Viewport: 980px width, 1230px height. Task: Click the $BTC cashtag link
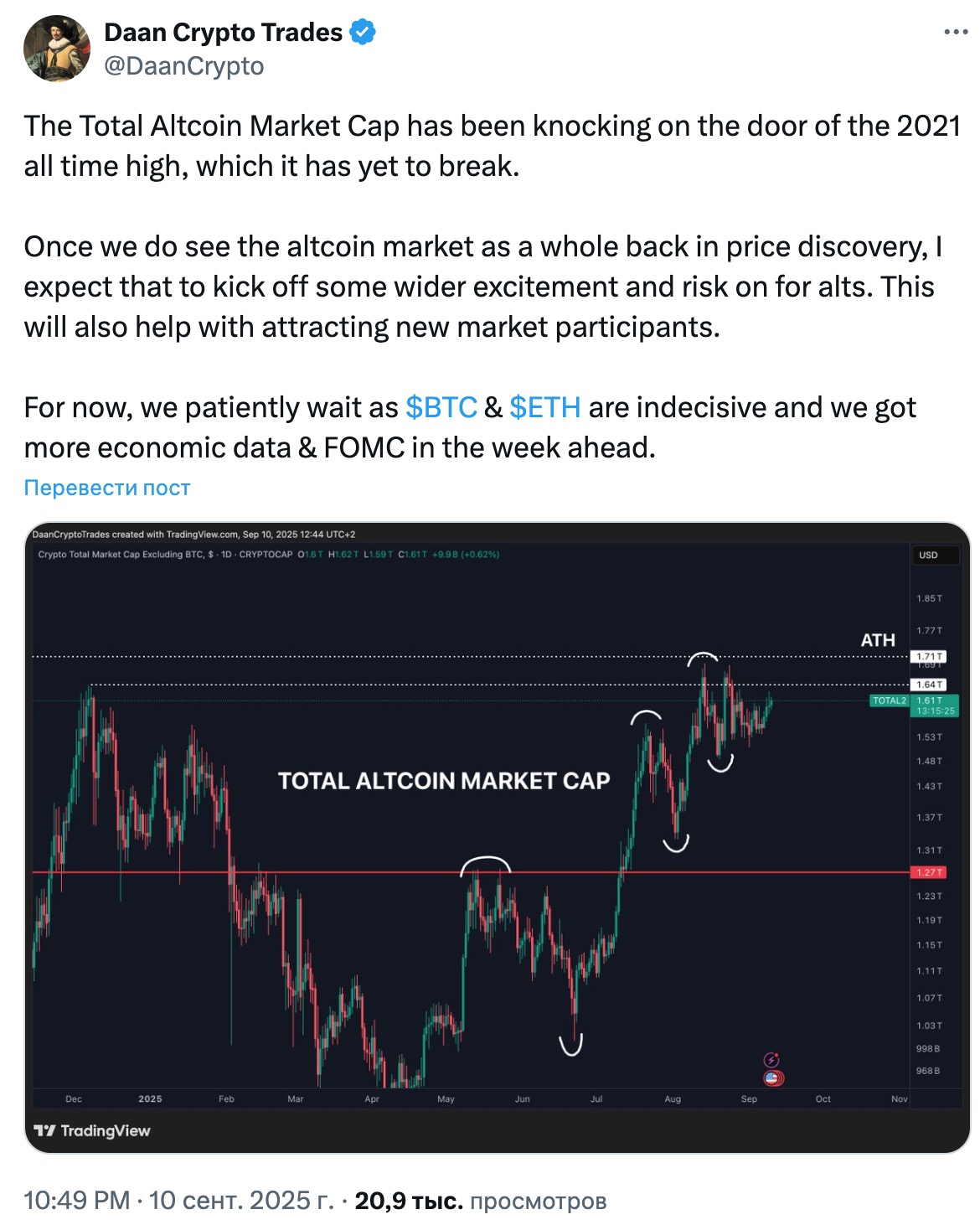(441, 407)
